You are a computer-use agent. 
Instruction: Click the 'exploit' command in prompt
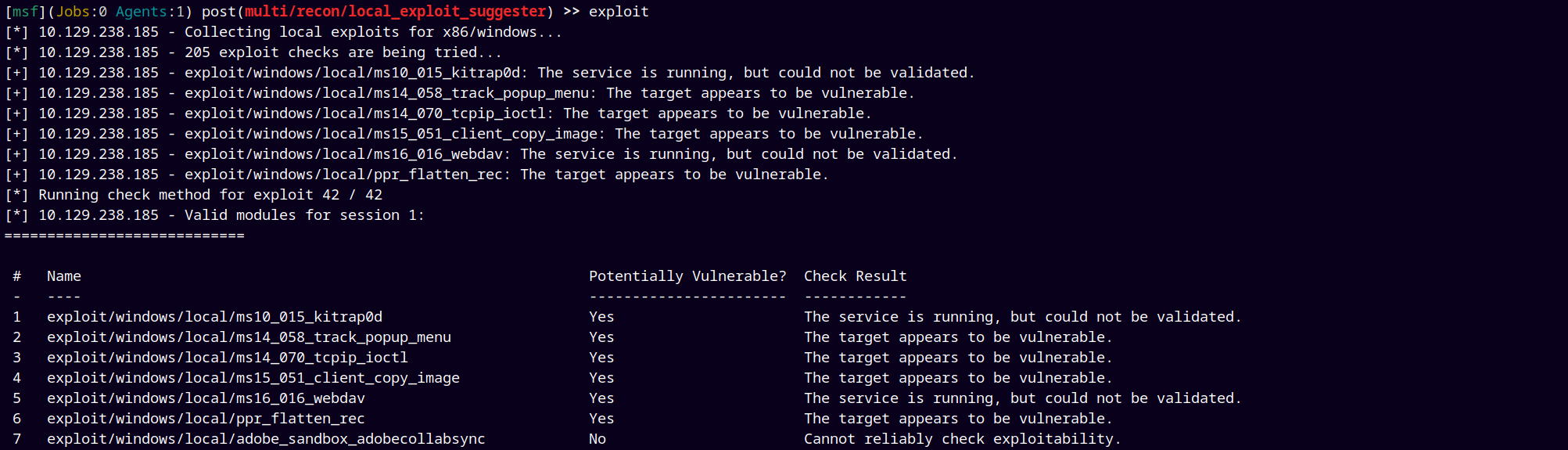point(619,12)
